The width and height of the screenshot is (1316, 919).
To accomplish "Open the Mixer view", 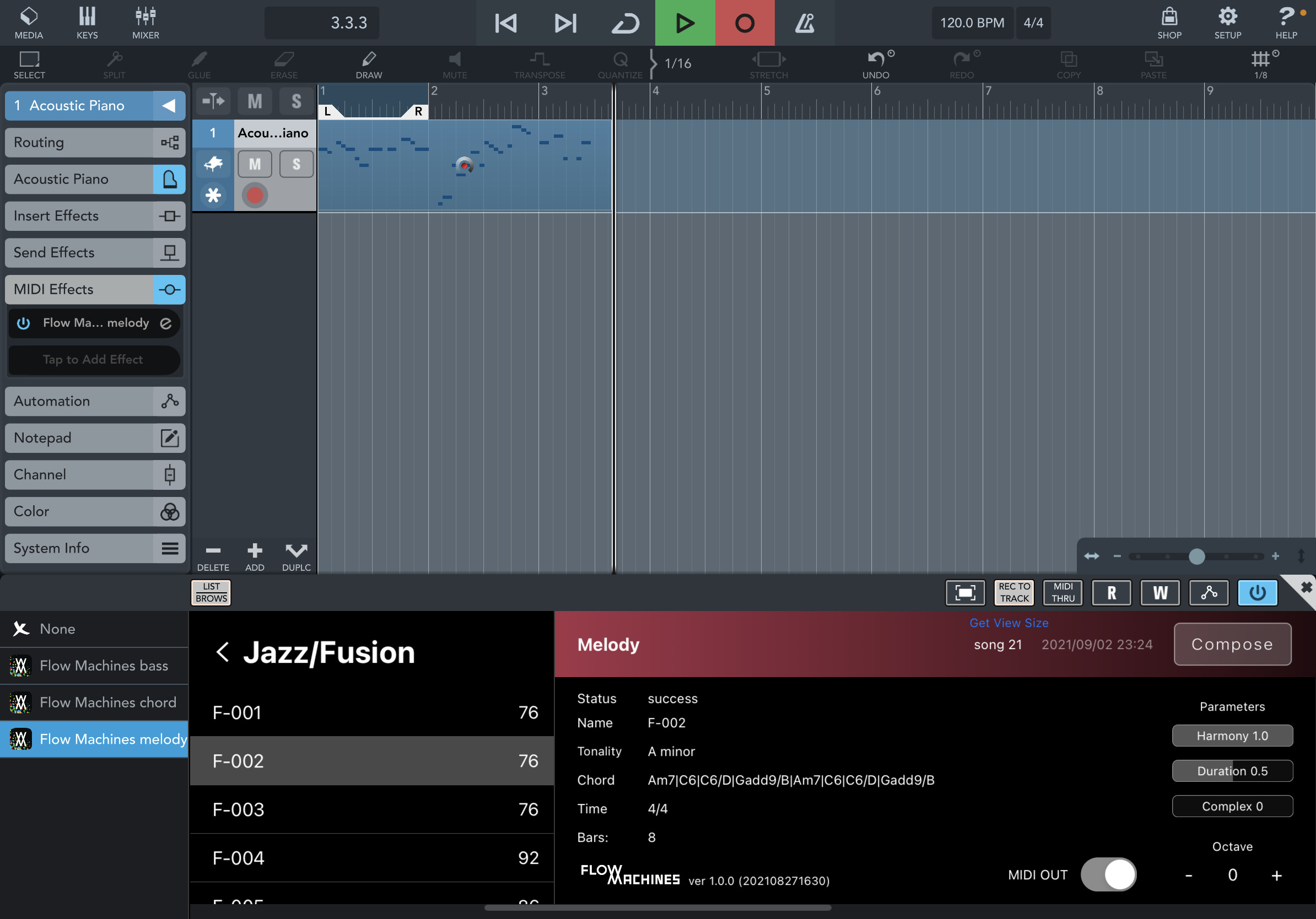I will click(x=145, y=23).
